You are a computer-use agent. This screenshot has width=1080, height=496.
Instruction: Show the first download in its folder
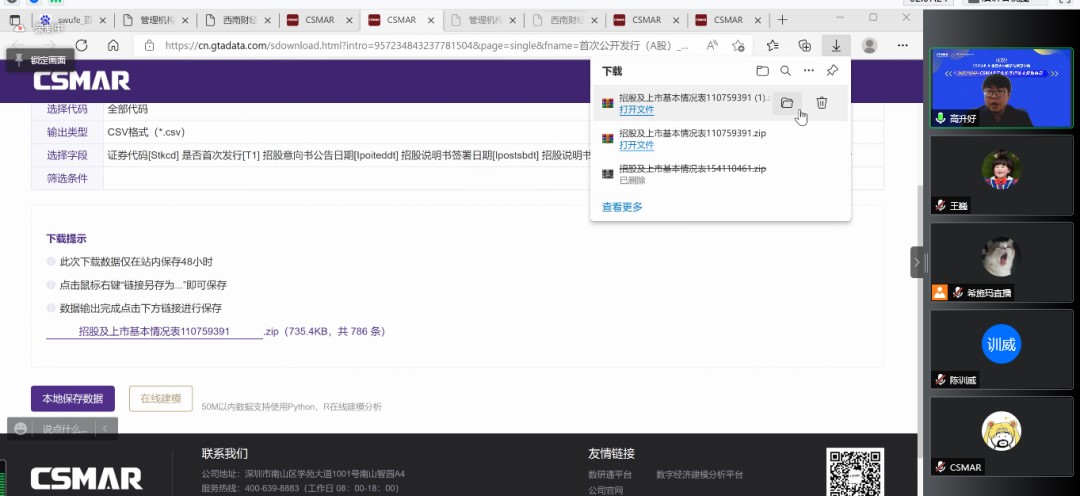pos(787,103)
